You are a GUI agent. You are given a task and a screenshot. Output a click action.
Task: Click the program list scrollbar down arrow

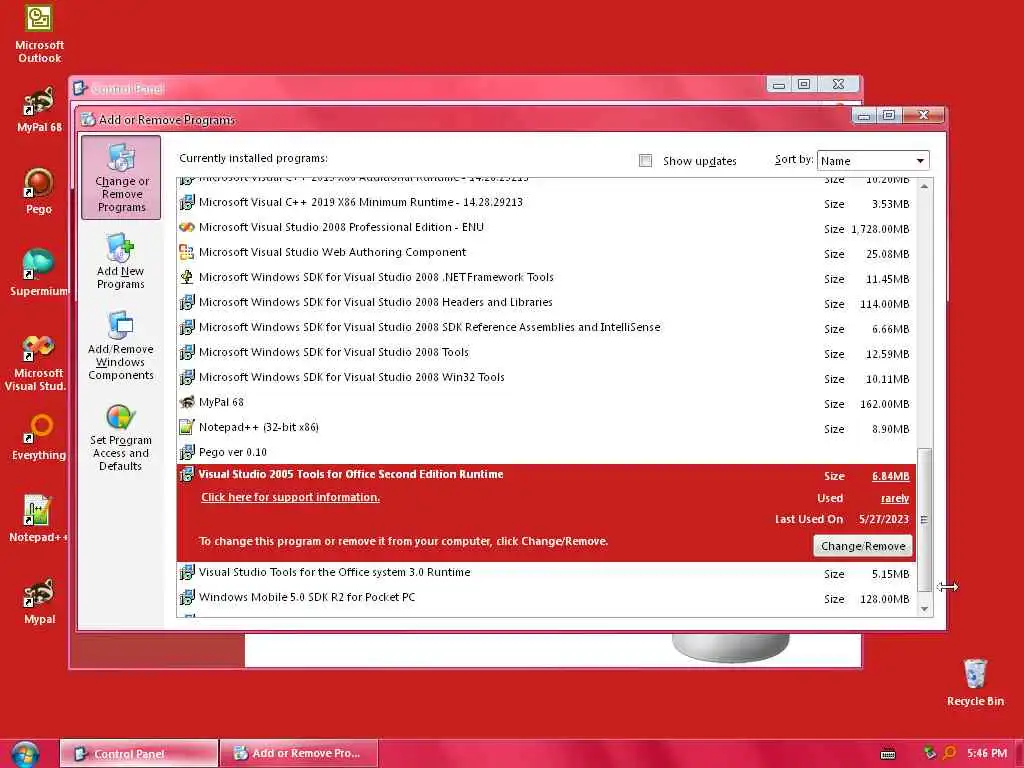pyautogui.click(x=924, y=609)
